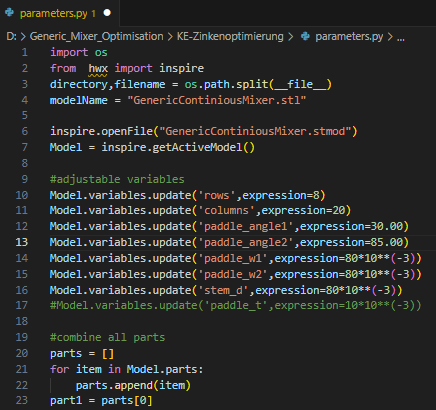Place cursor in the 'paddle_angle2' string
436x410 pixels.
246,242
